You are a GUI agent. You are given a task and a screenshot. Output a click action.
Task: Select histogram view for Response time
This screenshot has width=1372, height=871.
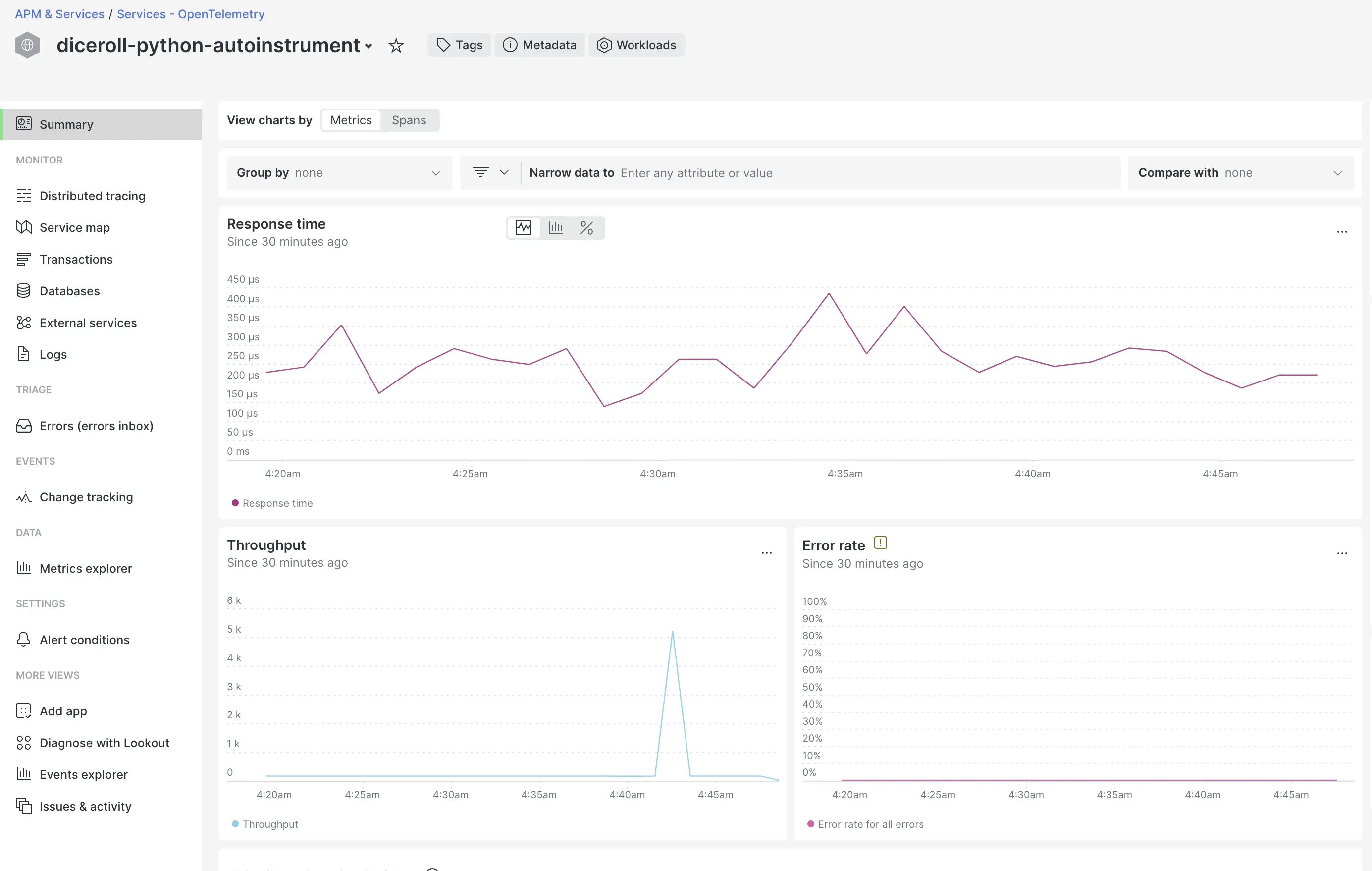point(556,228)
